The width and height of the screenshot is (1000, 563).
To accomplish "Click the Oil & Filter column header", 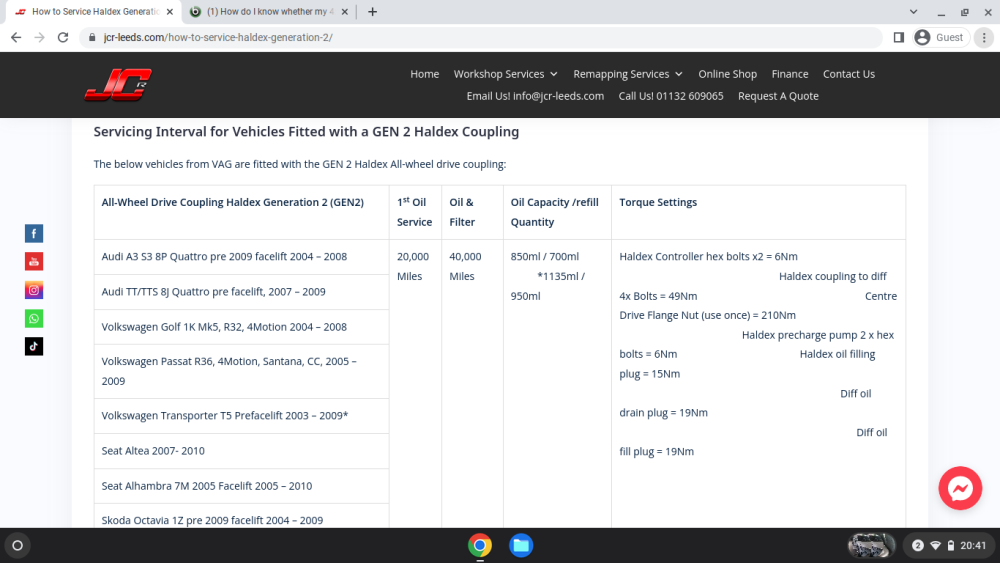I will click(x=473, y=212).
